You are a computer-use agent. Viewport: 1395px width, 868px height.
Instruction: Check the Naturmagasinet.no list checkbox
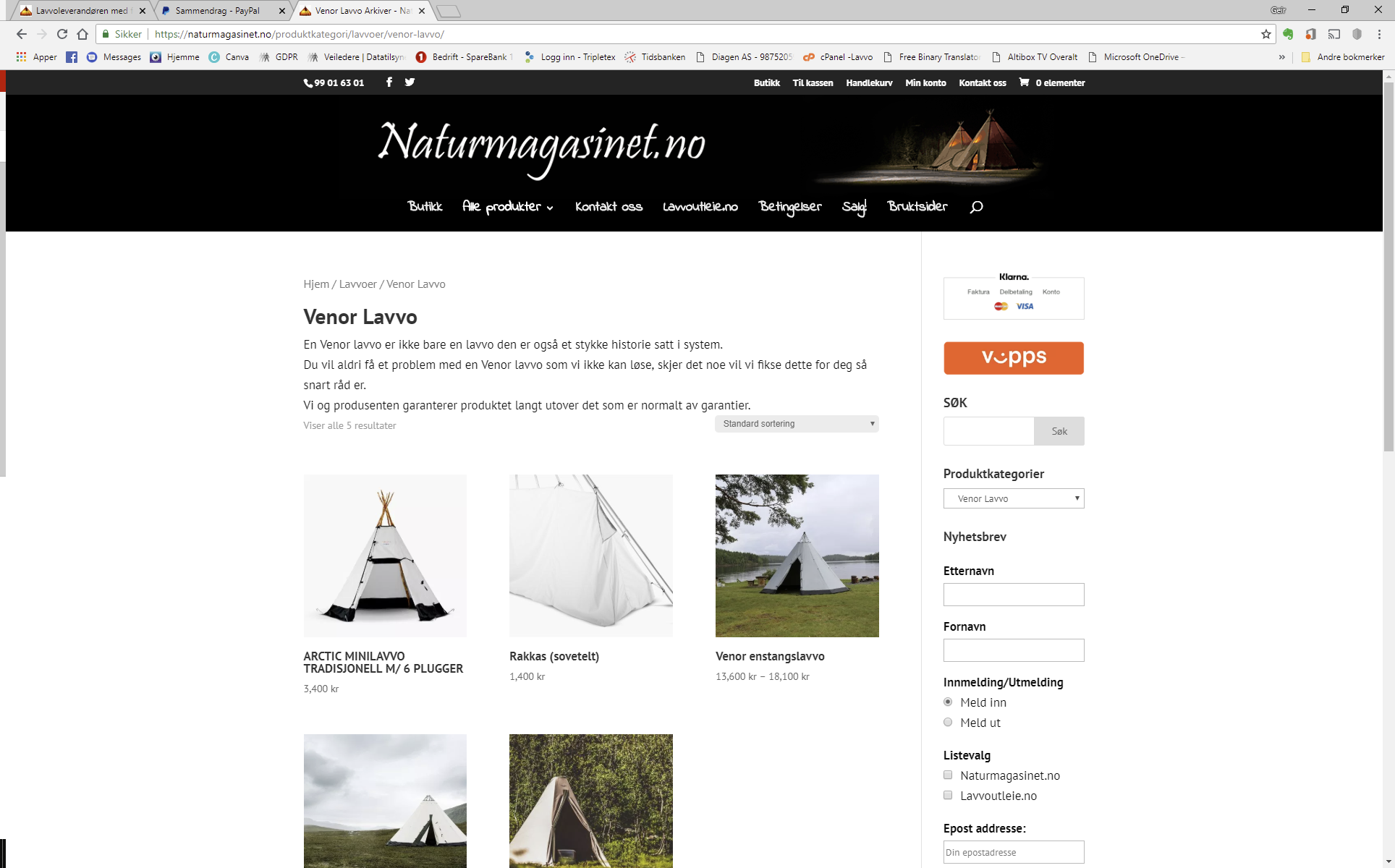(x=948, y=775)
